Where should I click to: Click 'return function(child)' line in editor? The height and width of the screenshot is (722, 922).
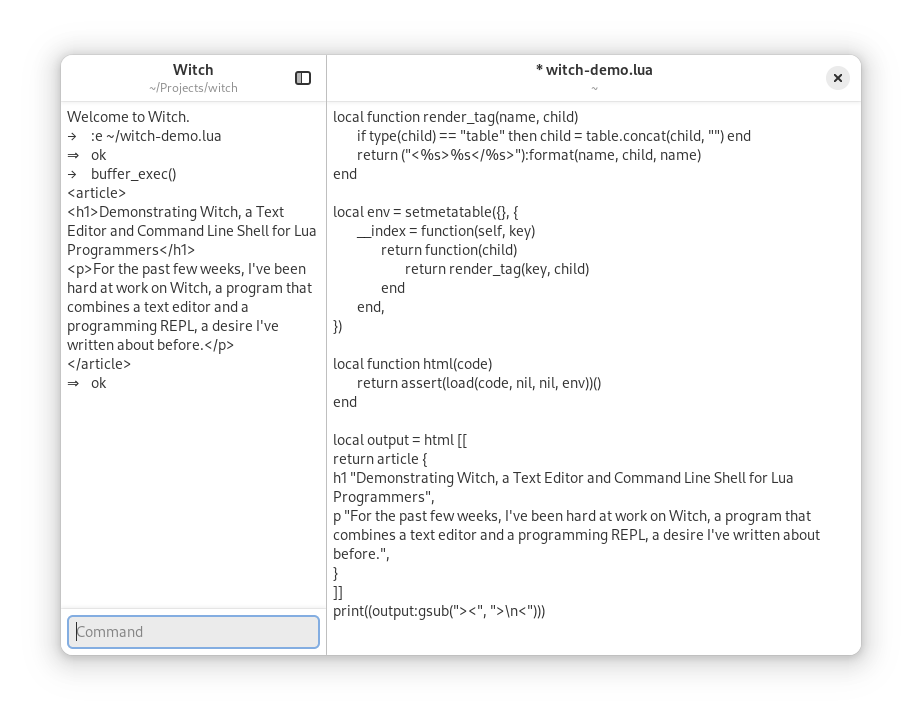coord(449,250)
